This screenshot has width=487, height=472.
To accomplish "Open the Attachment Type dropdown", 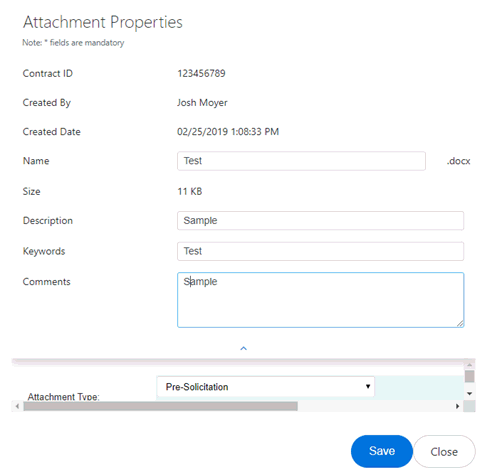I will (x=265, y=387).
